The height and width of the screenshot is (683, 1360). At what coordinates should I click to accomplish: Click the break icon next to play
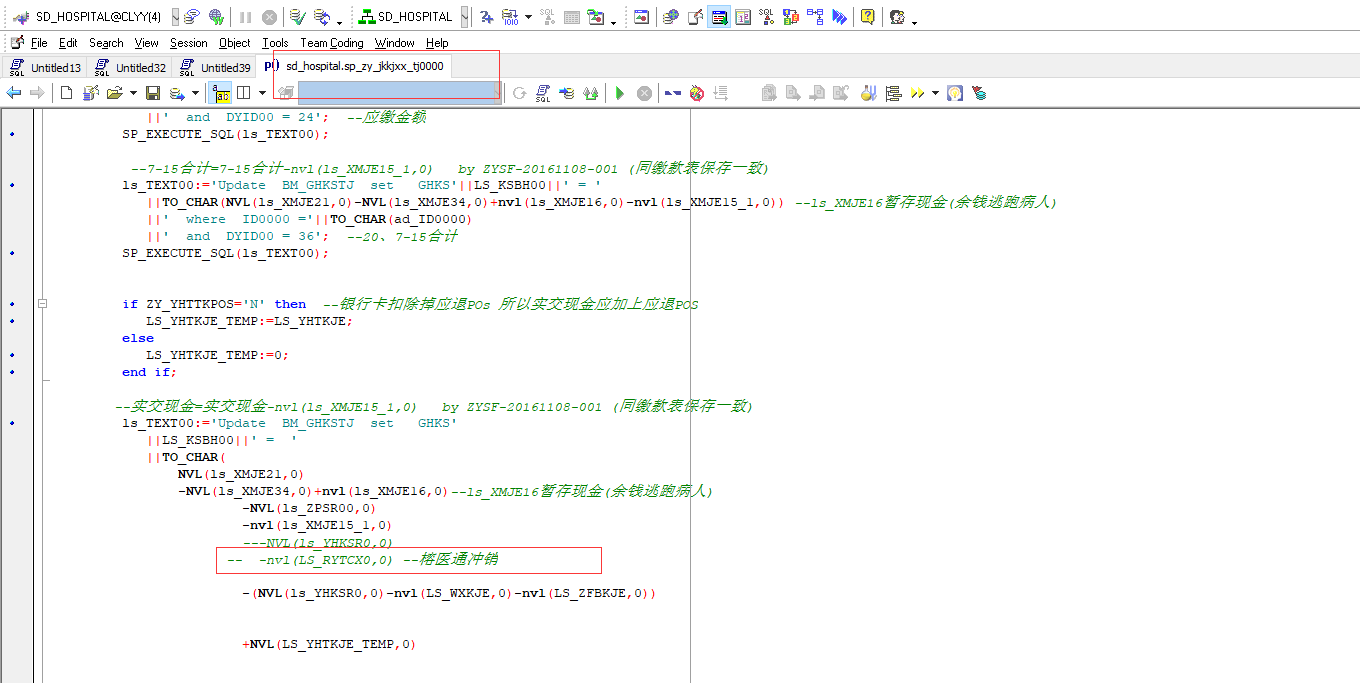point(645,93)
